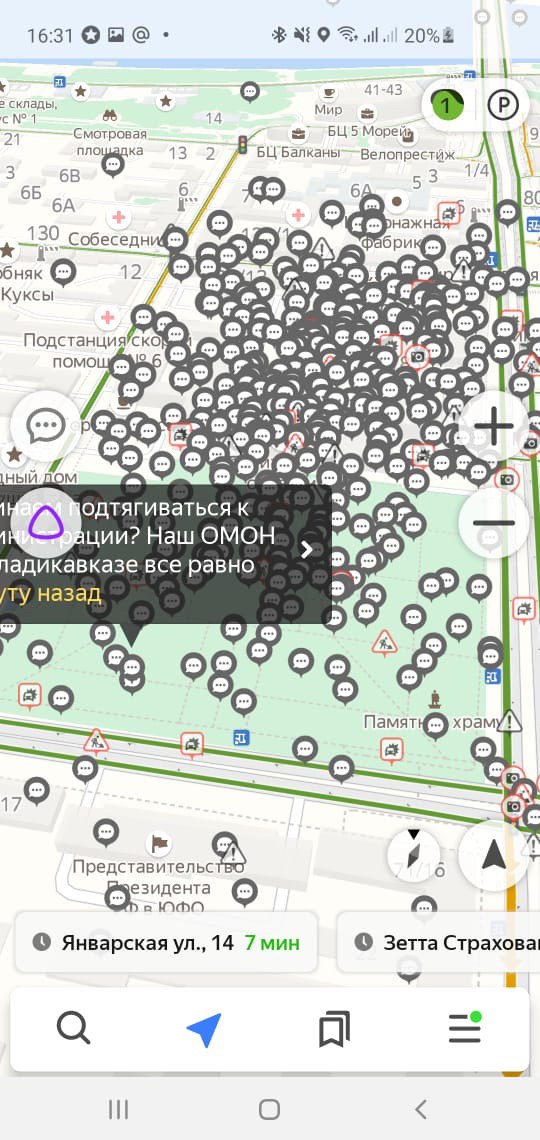Tap Android recent apps button
Image resolution: width=540 pixels, height=1140 pixels.
coord(118,1109)
